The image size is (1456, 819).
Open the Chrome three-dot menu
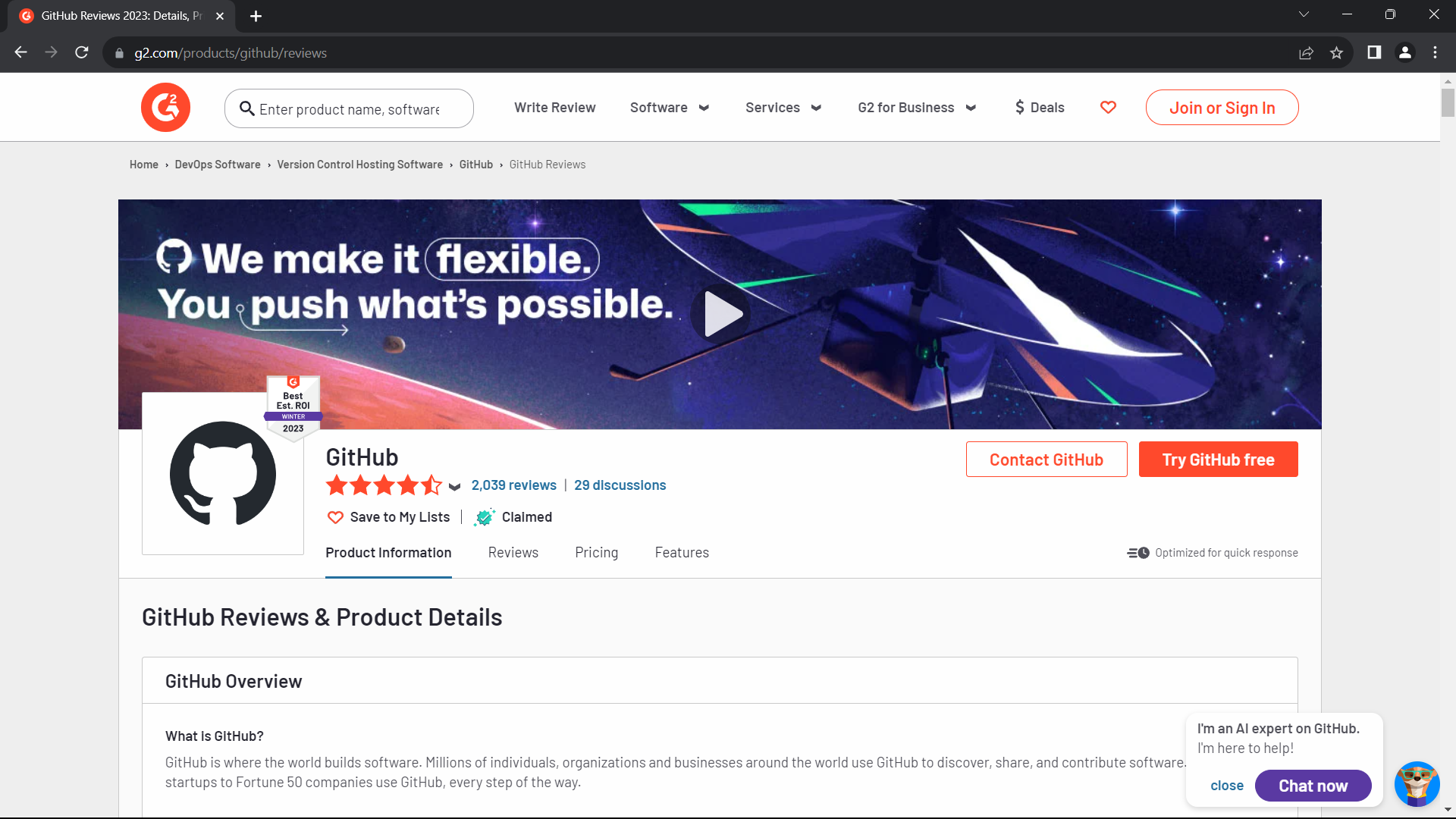(x=1435, y=52)
